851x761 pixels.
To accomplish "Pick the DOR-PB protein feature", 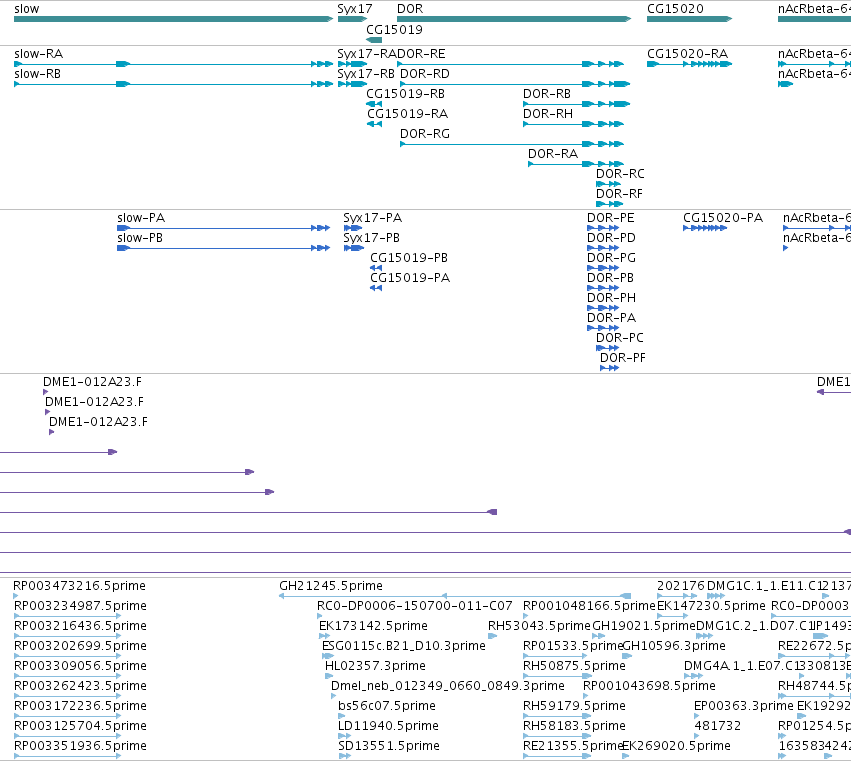I will tap(603, 288).
